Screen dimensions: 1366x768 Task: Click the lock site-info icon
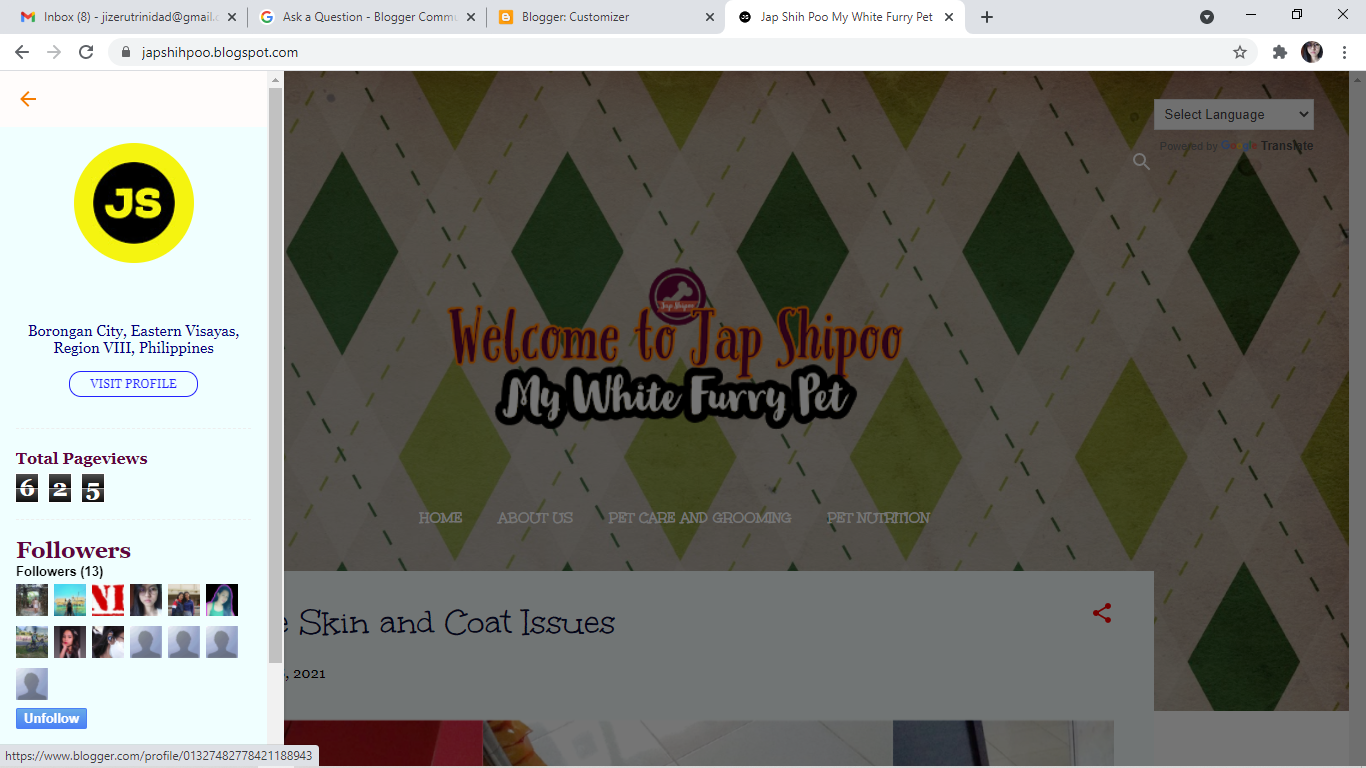tap(126, 52)
